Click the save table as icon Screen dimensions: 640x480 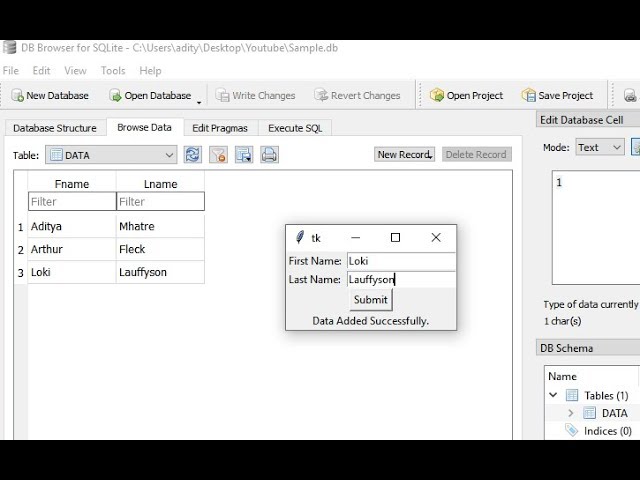(244, 155)
